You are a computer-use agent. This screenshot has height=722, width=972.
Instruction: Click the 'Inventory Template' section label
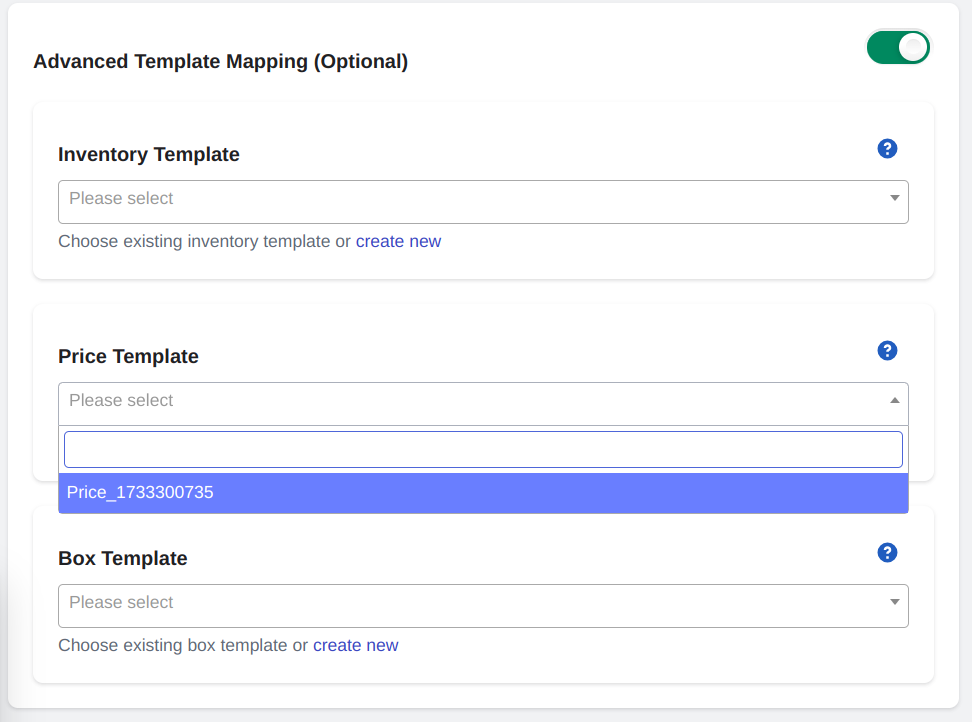coord(149,154)
